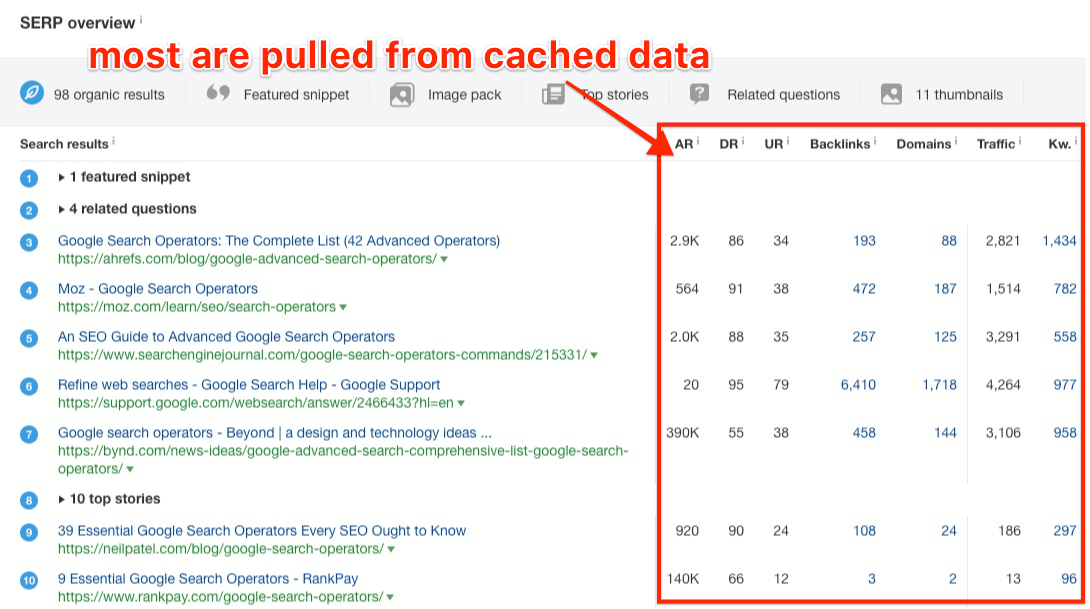Select the Featured snippet filter
Image resolution: width=1090 pixels, height=609 pixels.
[278, 95]
